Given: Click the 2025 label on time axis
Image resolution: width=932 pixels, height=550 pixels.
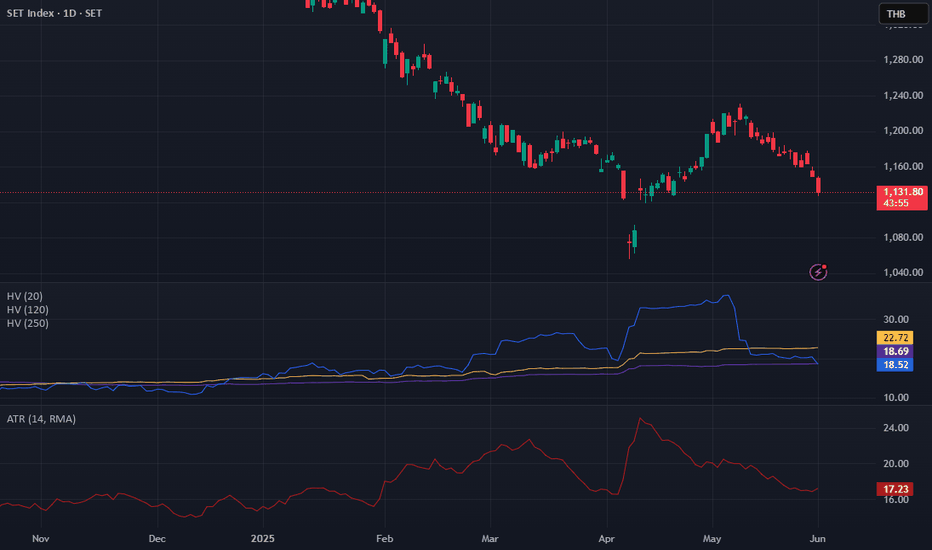Looking at the screenshot, I should (263, 539).
